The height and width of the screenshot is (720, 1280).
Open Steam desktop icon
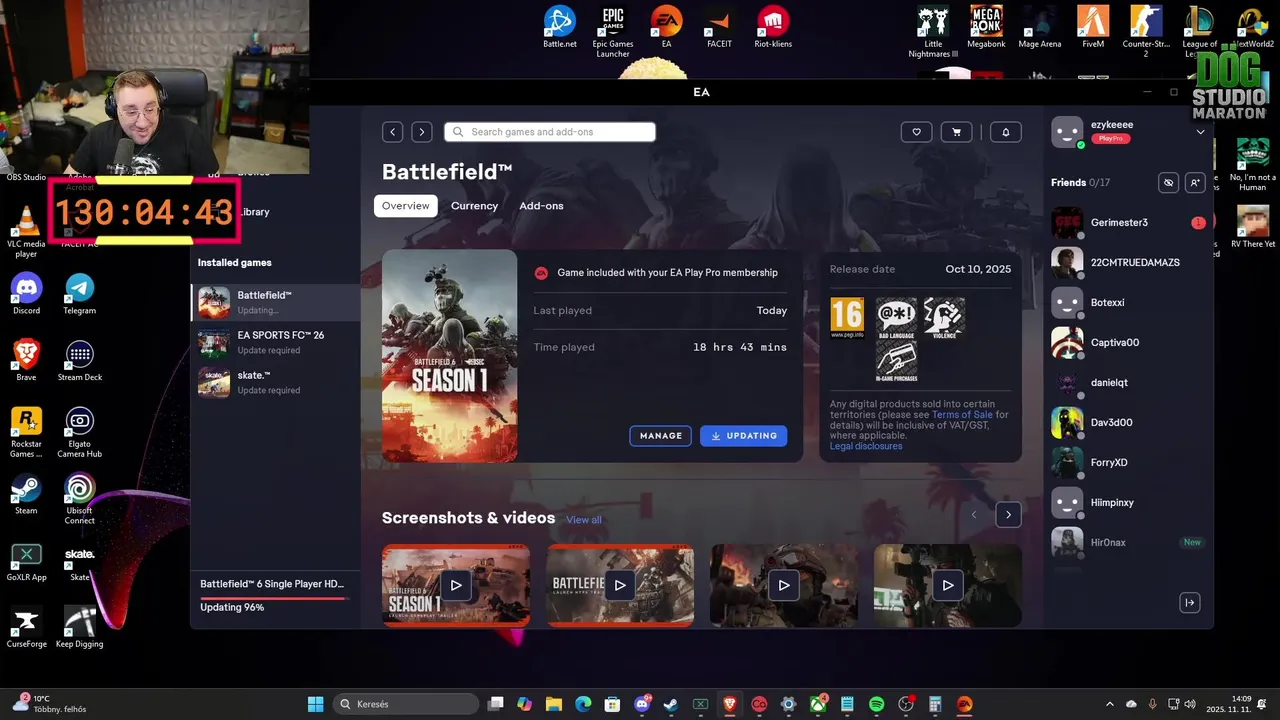26,494
